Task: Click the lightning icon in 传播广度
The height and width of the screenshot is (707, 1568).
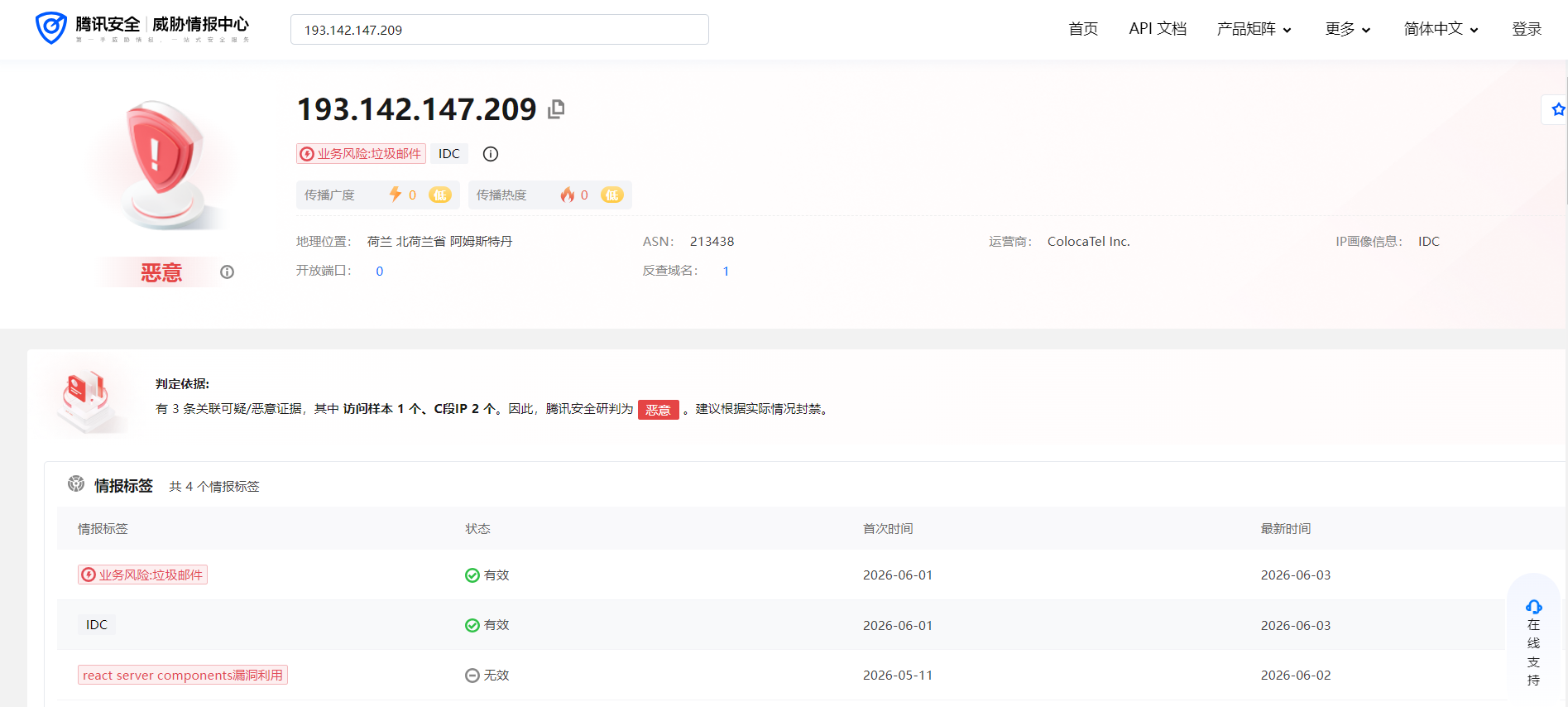Action: tap(395, 195)
